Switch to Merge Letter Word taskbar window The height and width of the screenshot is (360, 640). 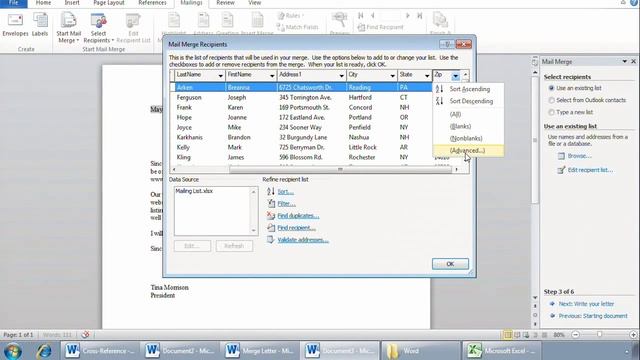click(260, 351)
